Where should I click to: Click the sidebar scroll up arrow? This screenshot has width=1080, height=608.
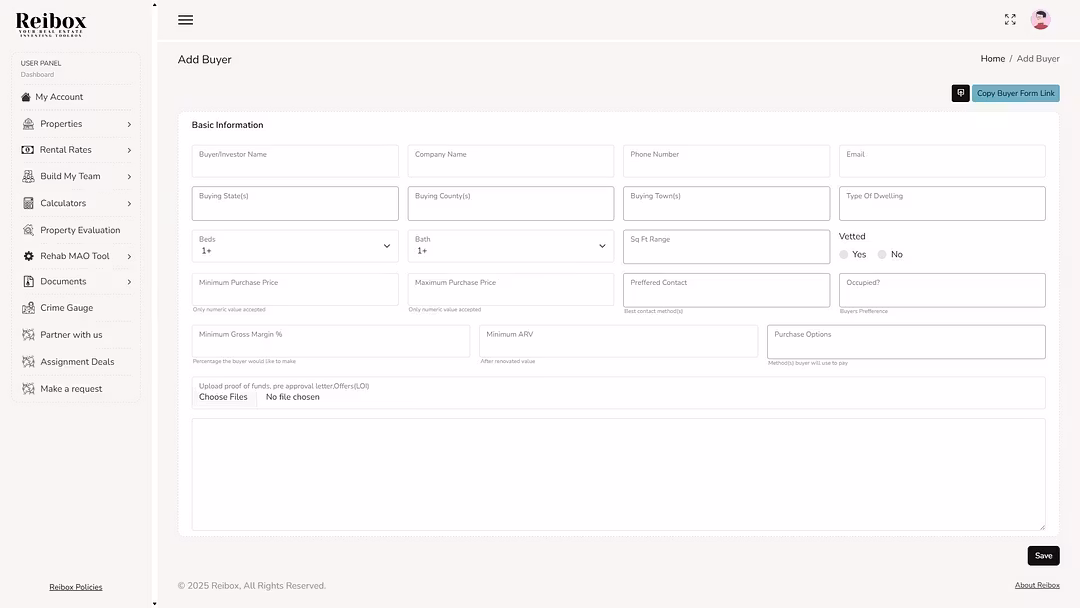[154, 4]
